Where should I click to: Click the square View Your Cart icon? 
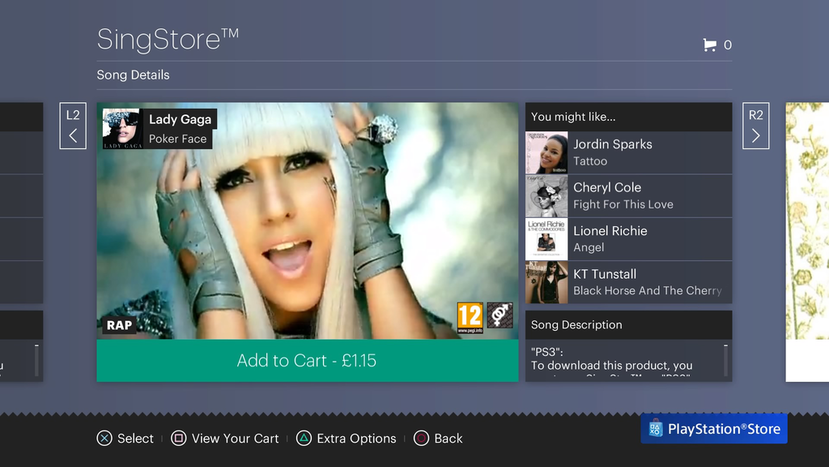[179, 438]
